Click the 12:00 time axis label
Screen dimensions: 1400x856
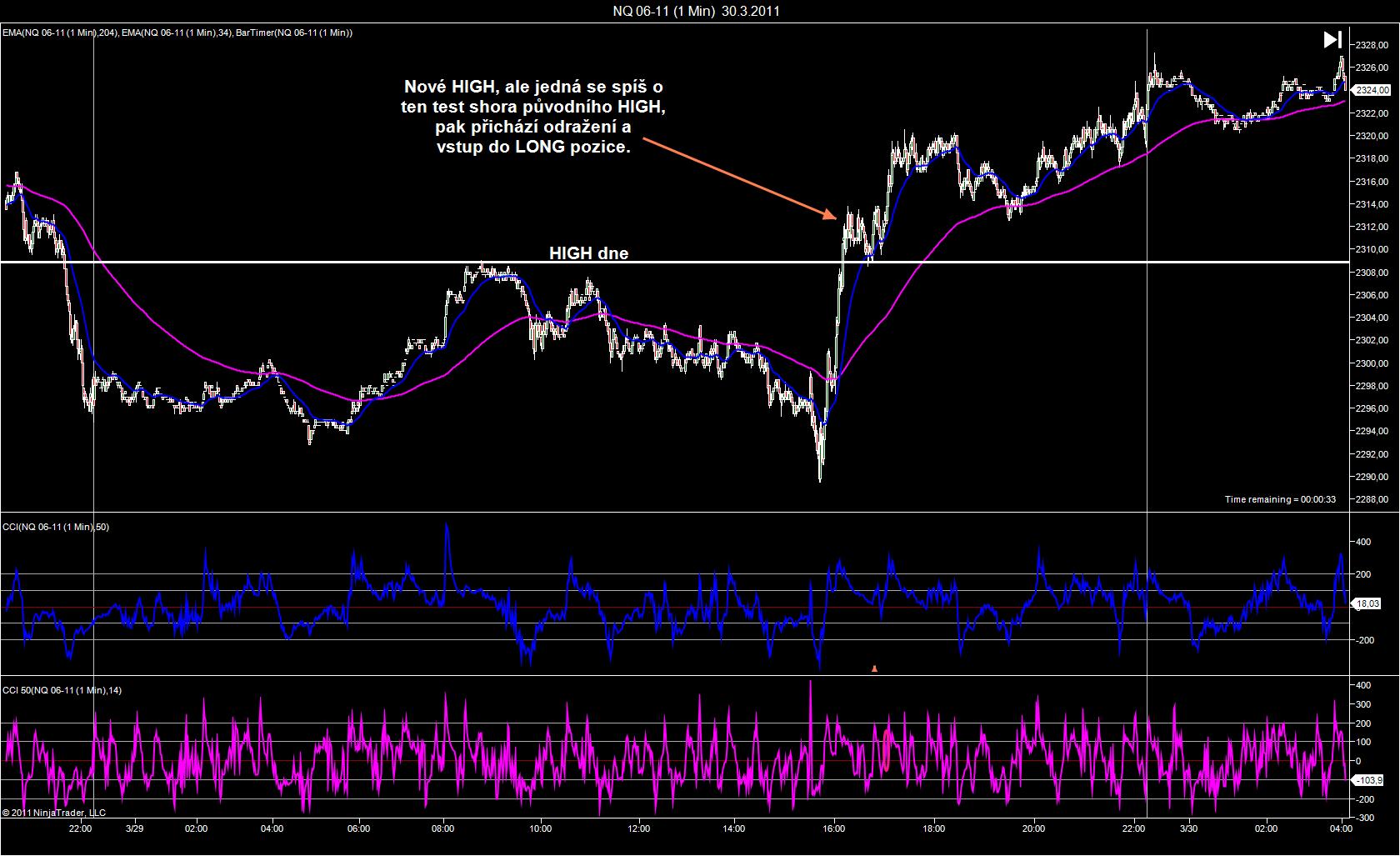[639, 829]
